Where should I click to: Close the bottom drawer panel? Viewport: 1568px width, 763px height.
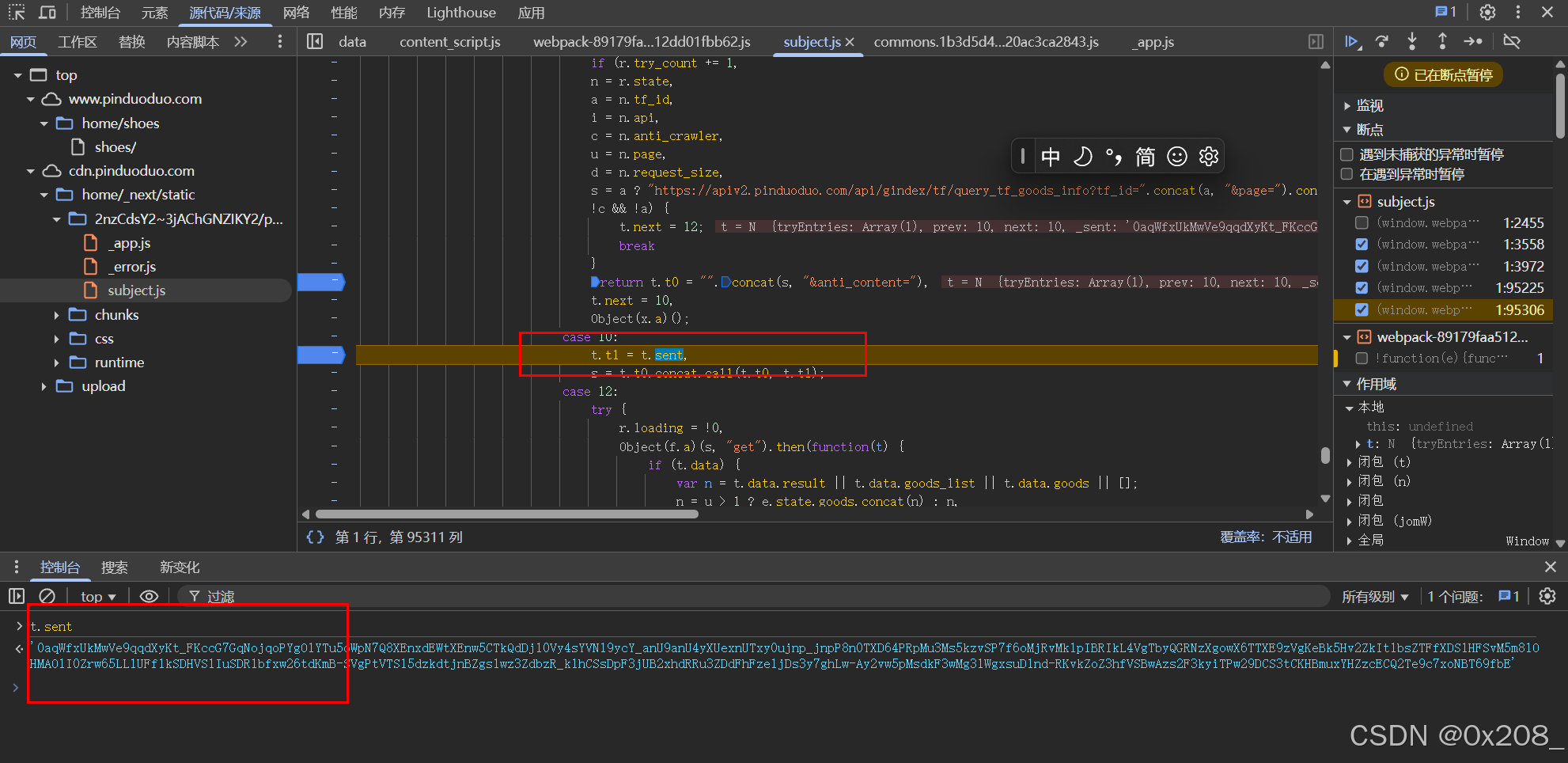pyautogui.click(x=1551, y=567)
